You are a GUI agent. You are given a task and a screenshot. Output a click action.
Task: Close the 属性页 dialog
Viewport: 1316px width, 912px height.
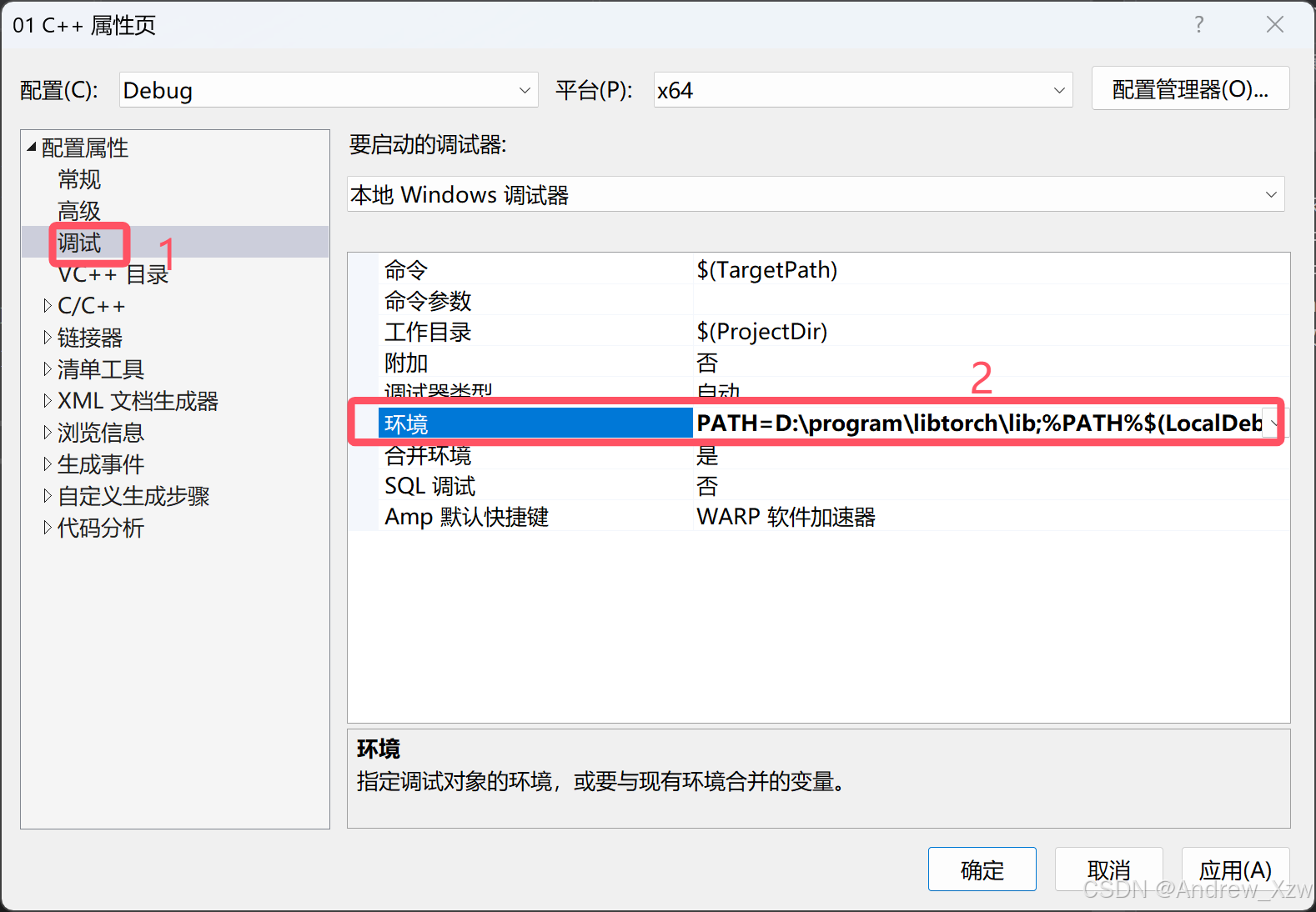(1274, 24)
